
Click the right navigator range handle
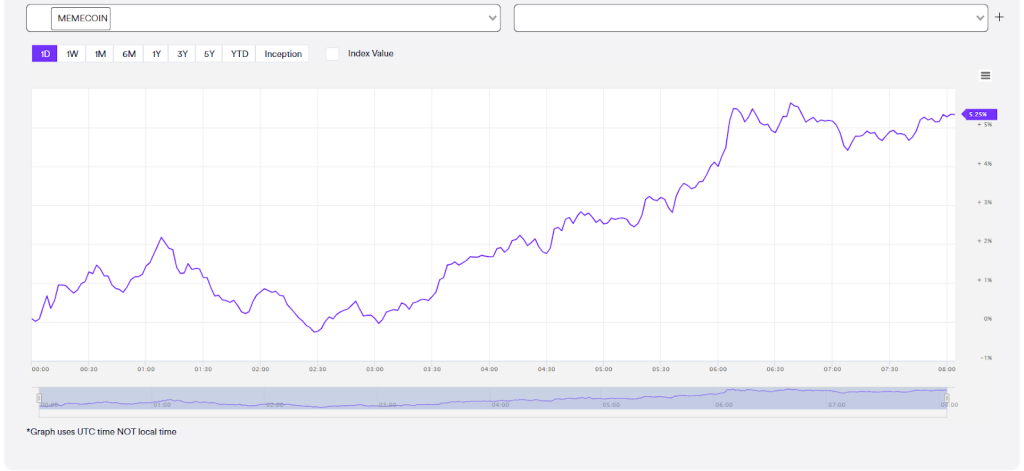coord(946,398)
